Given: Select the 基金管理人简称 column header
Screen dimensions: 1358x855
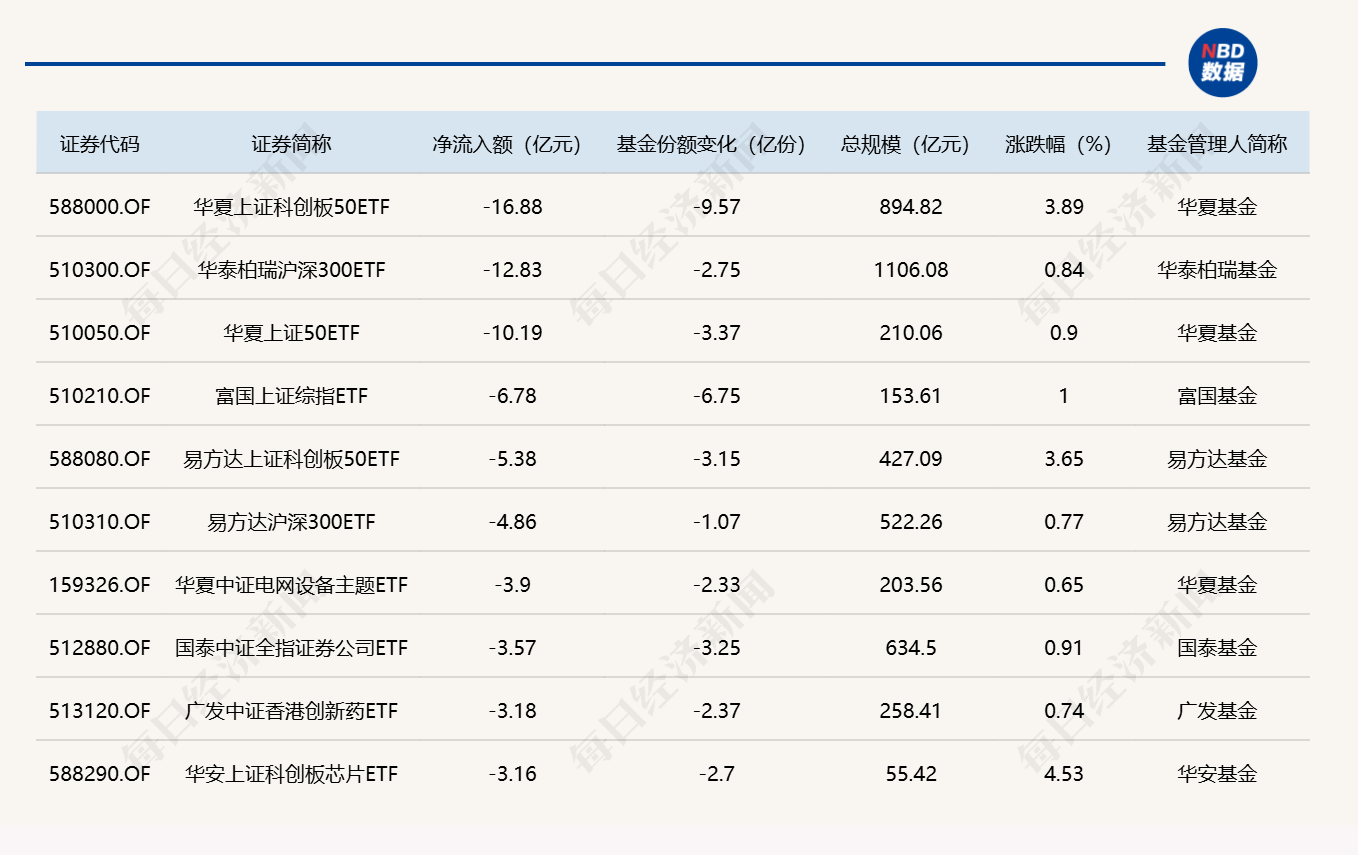Looking at the screenshot, I should 1217,144.
